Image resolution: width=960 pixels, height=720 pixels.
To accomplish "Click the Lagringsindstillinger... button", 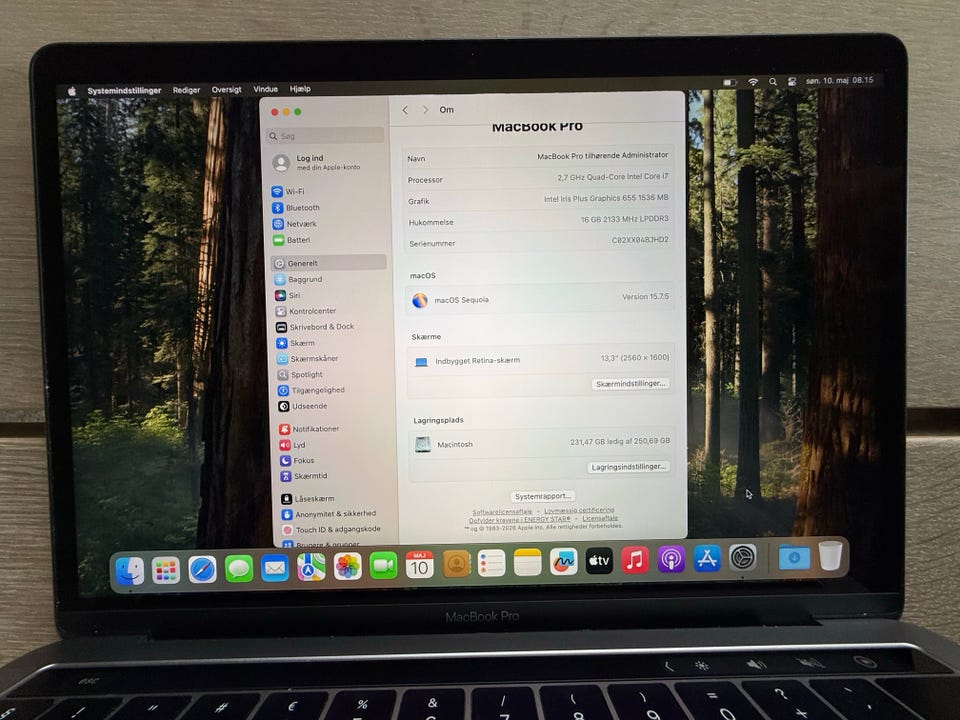I will pyautogui.click(x=628, y=467).
